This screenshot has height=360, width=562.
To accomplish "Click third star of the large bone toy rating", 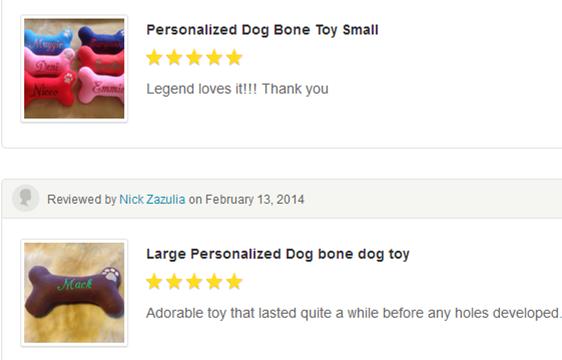I will tap(194, 281).
